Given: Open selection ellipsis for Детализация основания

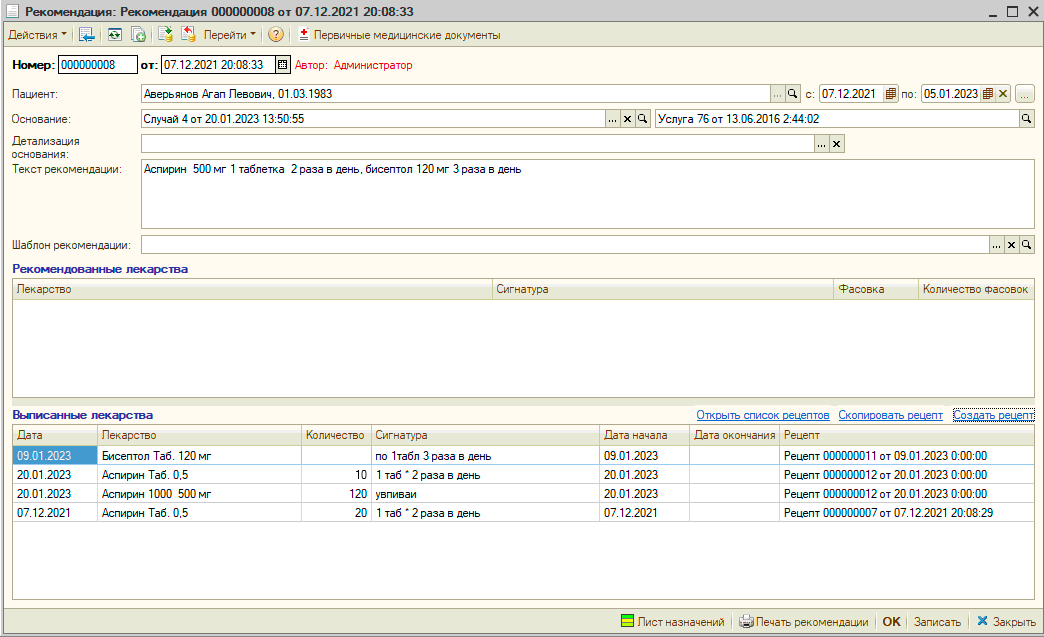Looking at the screenshot, I should [x=821, y=144].
